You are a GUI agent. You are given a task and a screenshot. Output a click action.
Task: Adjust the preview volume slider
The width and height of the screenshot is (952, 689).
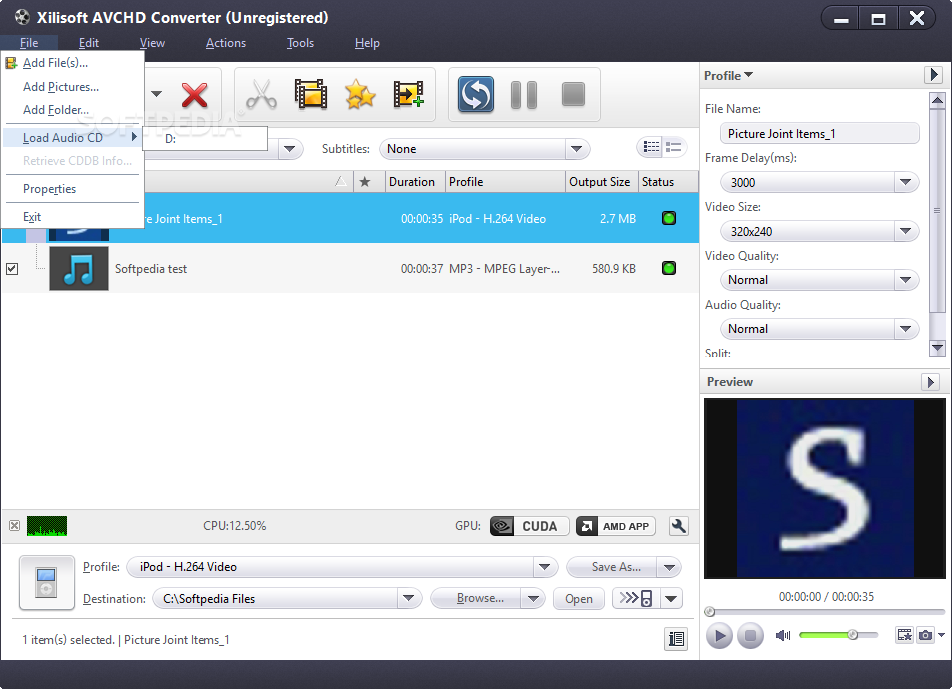pyautogui.click(x=838, y=635)
